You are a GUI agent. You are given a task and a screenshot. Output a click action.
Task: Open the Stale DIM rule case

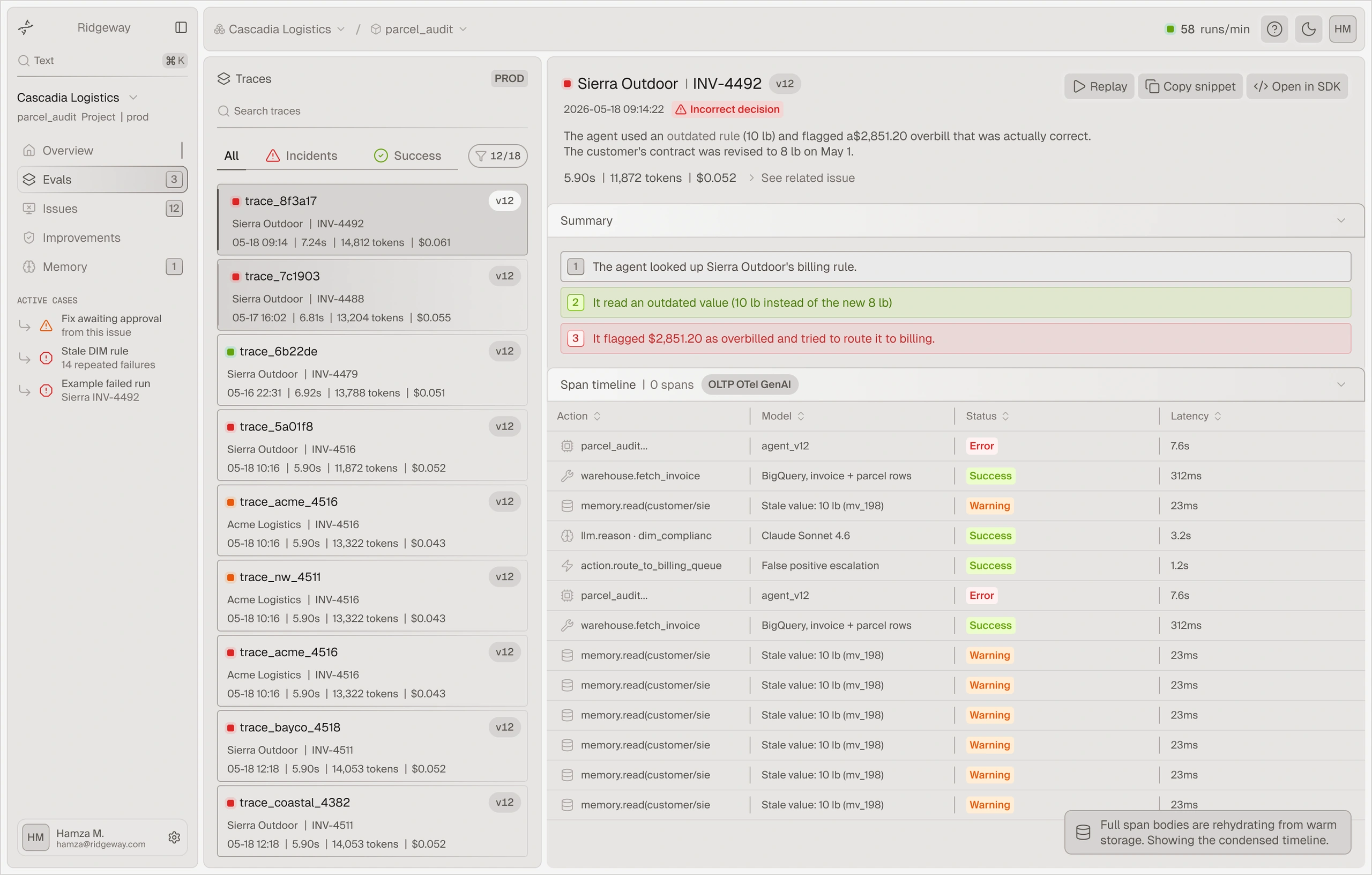(102, 358)
